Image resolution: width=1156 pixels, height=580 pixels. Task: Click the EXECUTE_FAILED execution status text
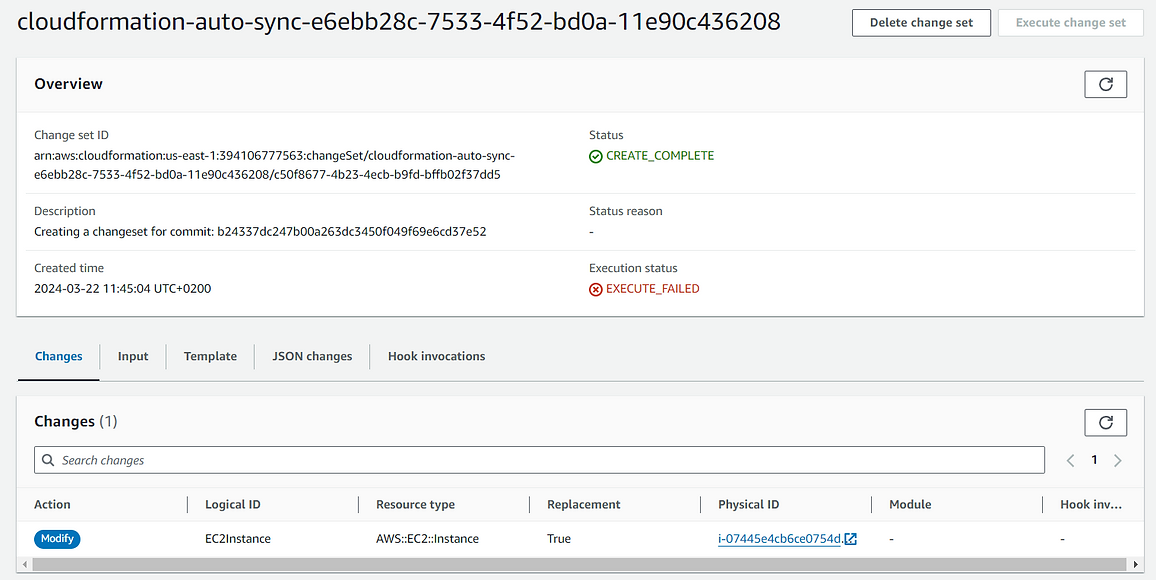pyautogui.click(x=652, y=289)
